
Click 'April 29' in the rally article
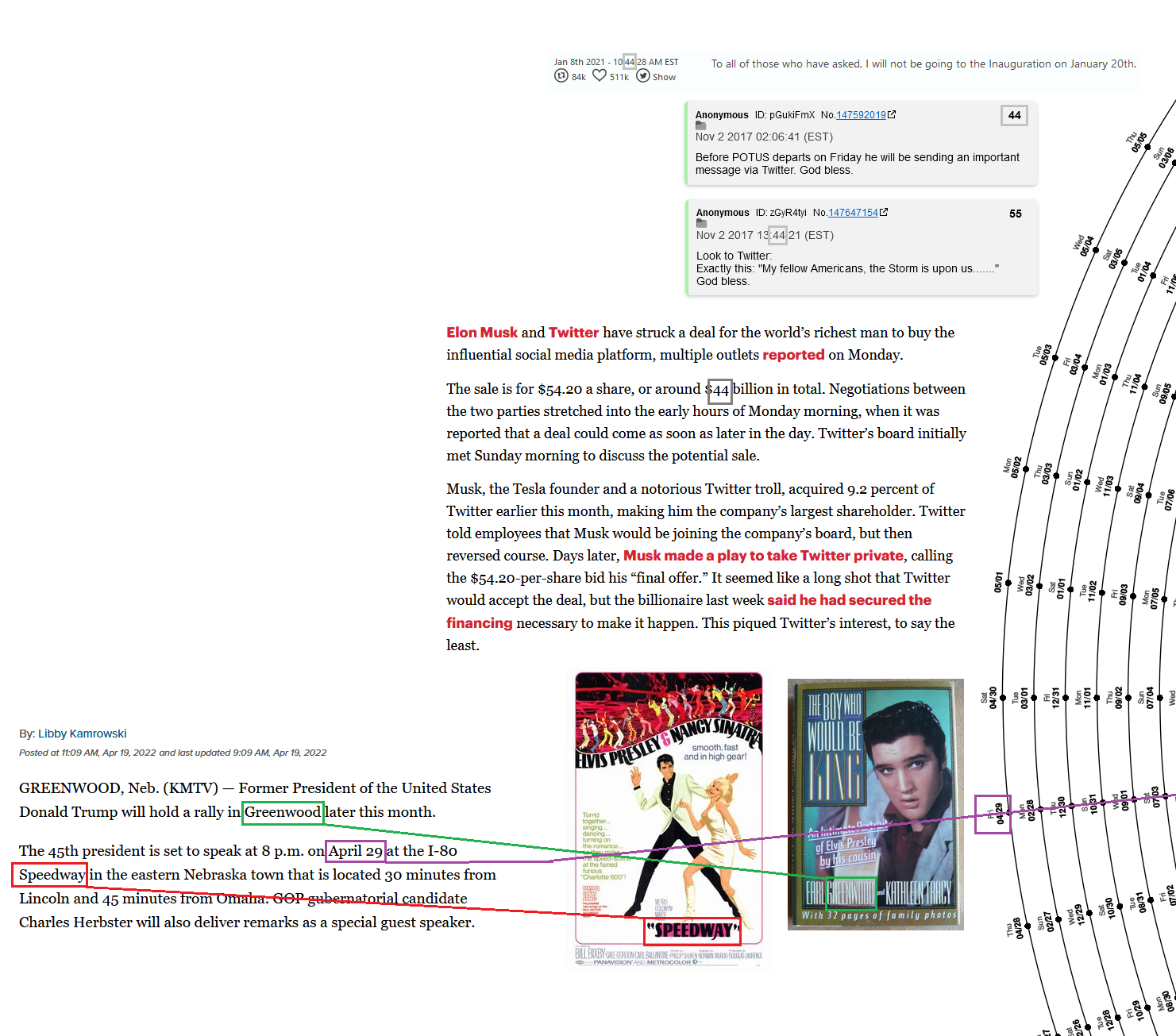[x=356, y=851]
